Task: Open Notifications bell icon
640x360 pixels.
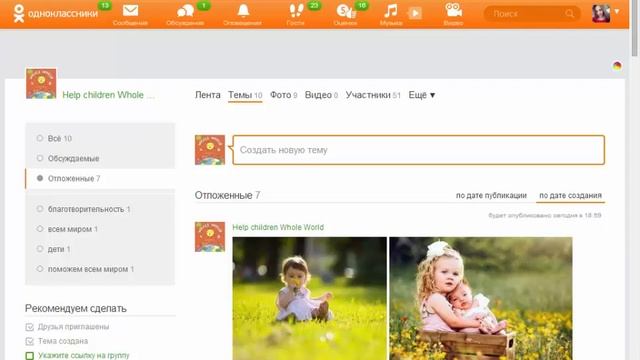Action: (243, 11)
